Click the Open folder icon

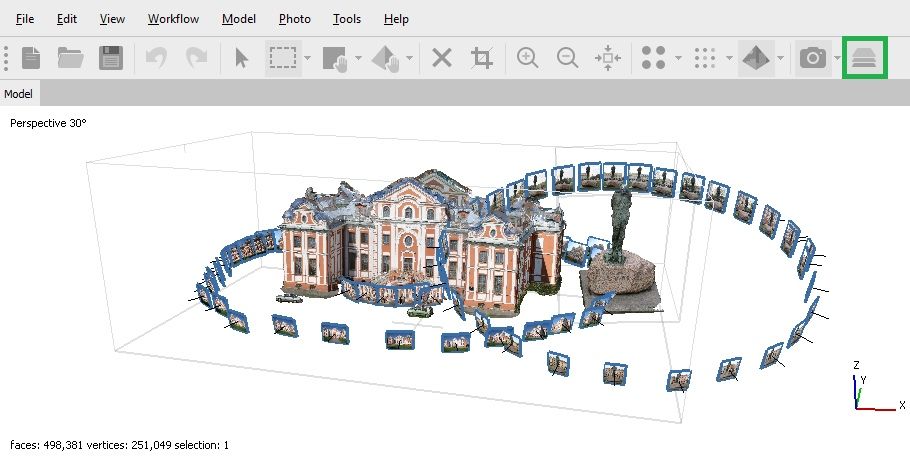click(x=70, y=58)
